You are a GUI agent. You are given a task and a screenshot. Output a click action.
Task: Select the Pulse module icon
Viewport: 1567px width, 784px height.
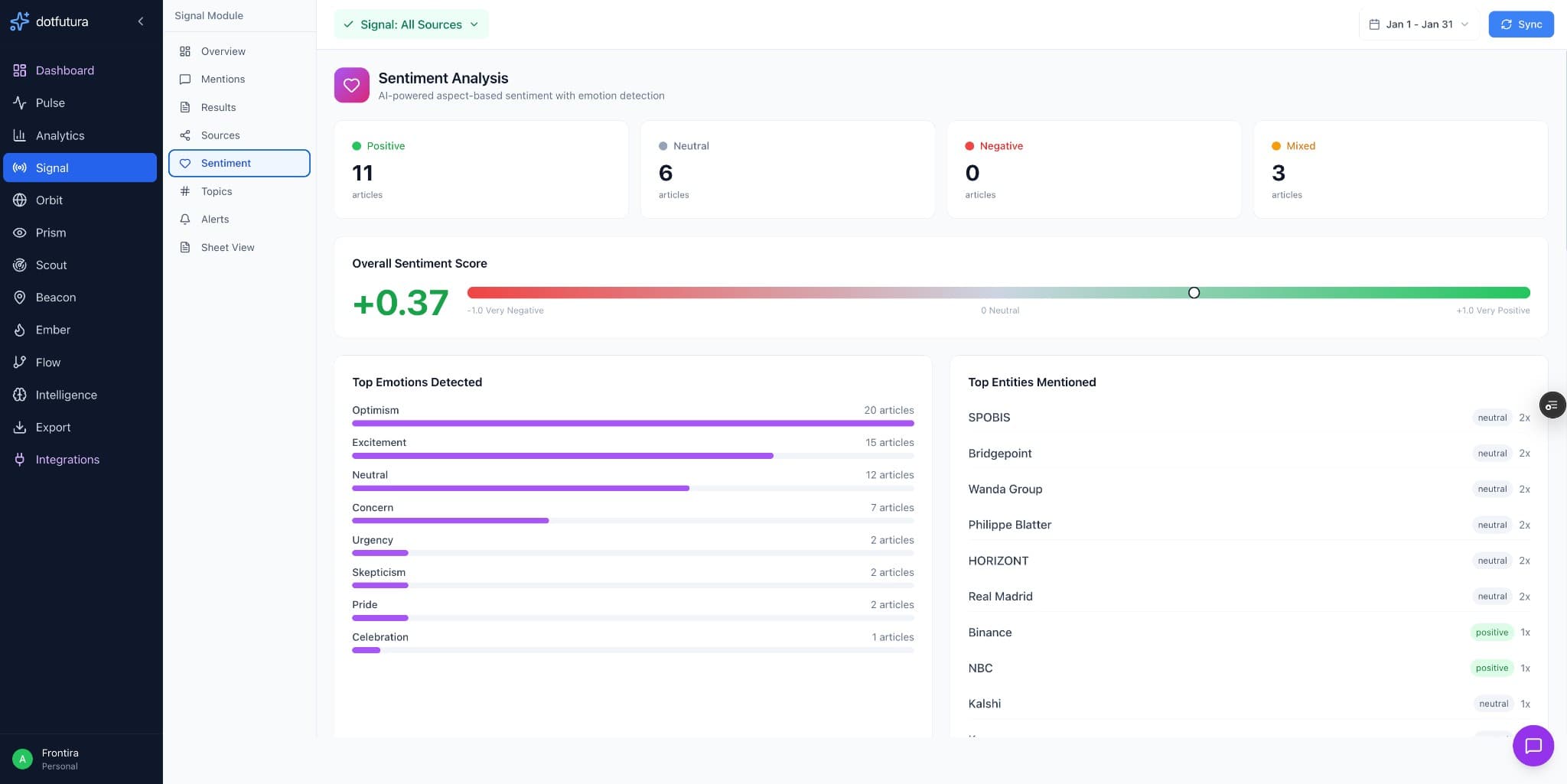click(20, 102)
